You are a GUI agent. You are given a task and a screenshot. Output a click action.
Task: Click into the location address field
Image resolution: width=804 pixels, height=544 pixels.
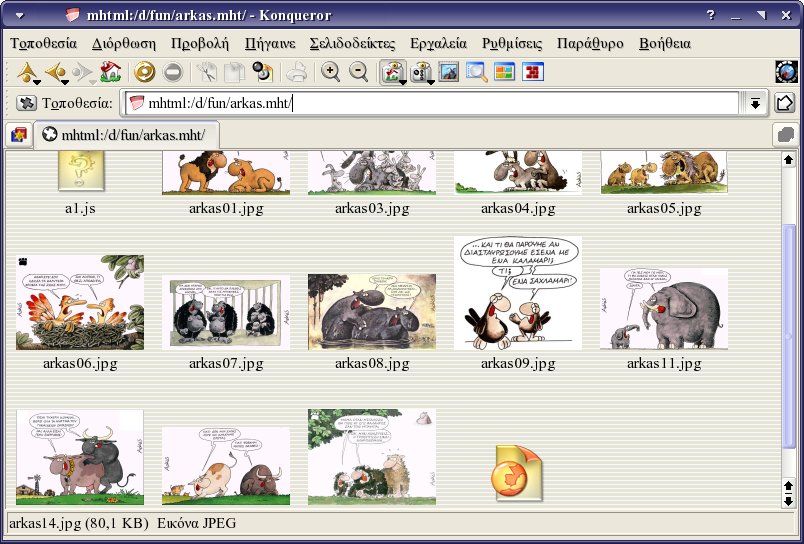pos(431,103)
